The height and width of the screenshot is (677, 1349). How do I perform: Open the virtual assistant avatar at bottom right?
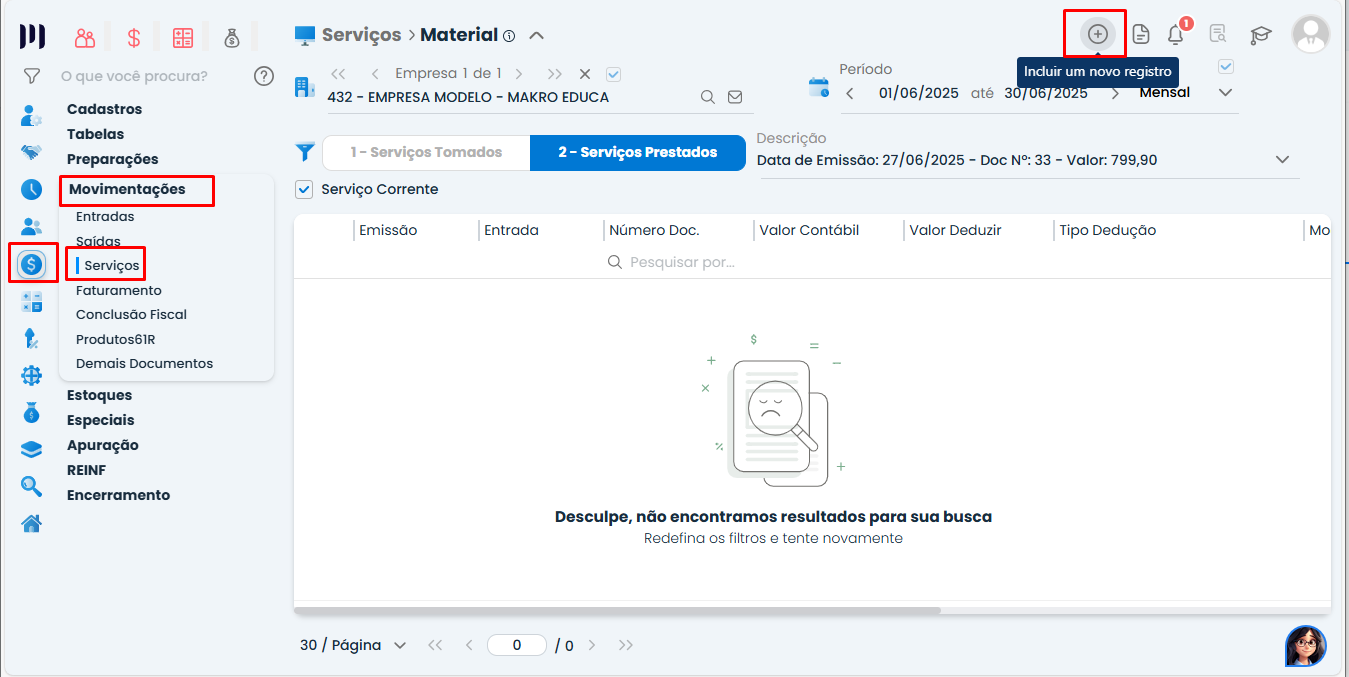(1305, 646)
